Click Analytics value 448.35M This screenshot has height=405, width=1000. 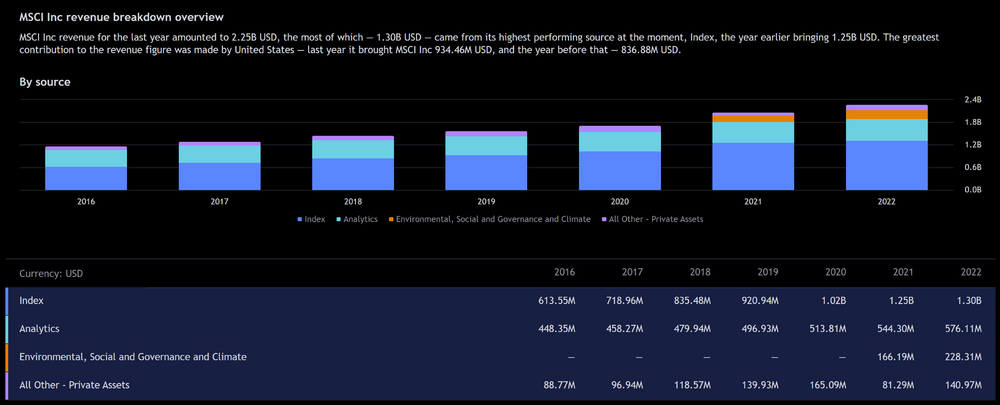pyautogui.click(x=557, y=328)
